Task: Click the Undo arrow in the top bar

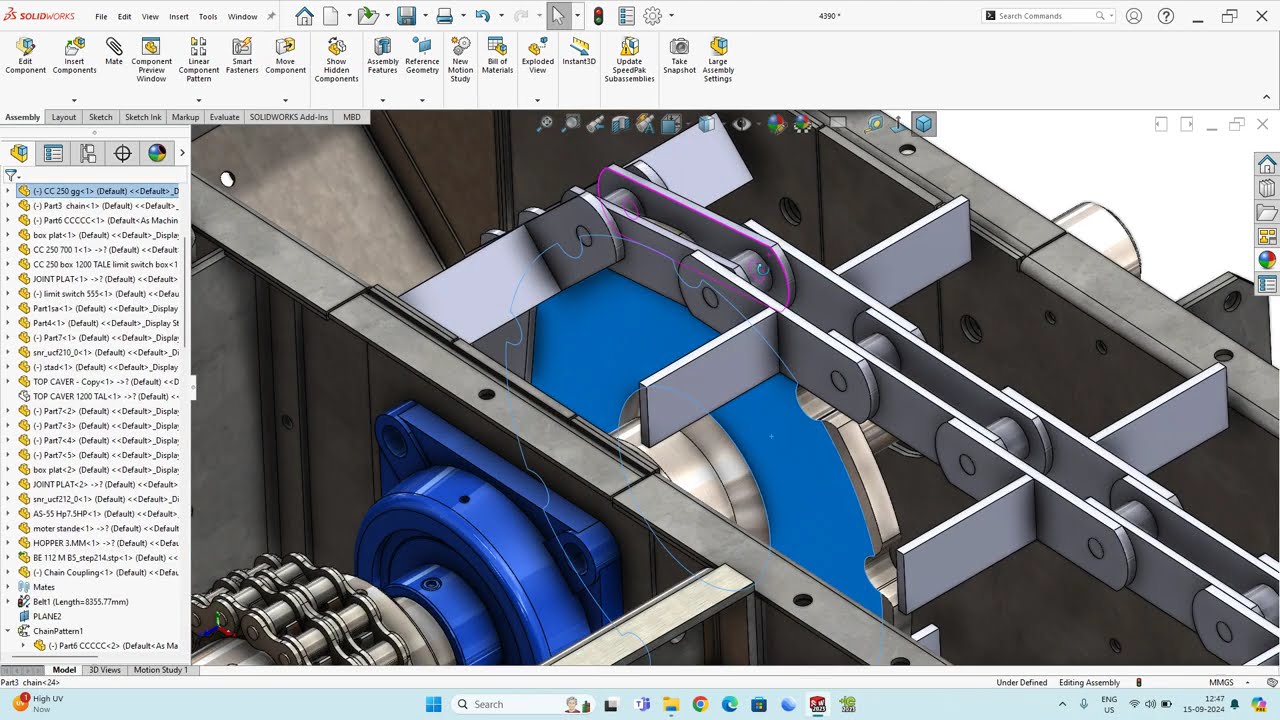Action: pyautogui.click(x=483, y=16)
